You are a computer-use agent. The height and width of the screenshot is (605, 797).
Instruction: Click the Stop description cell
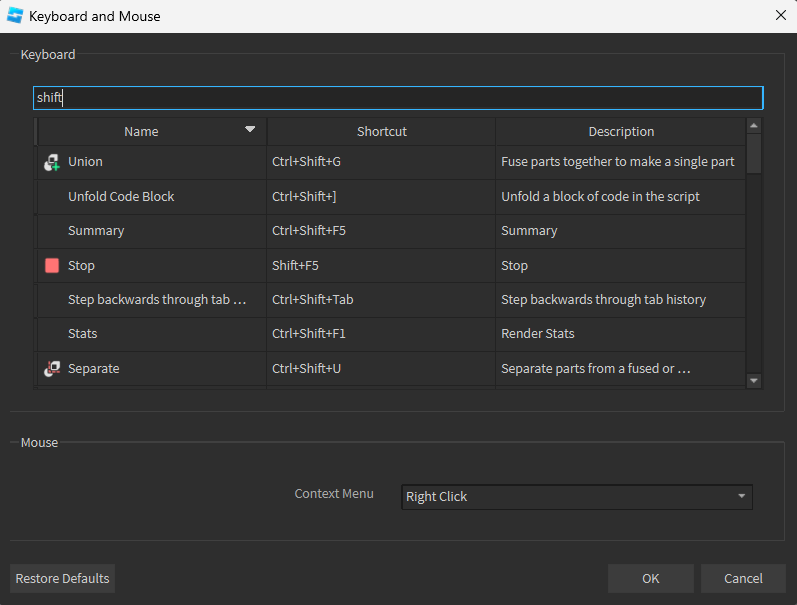tap(621, 265)
